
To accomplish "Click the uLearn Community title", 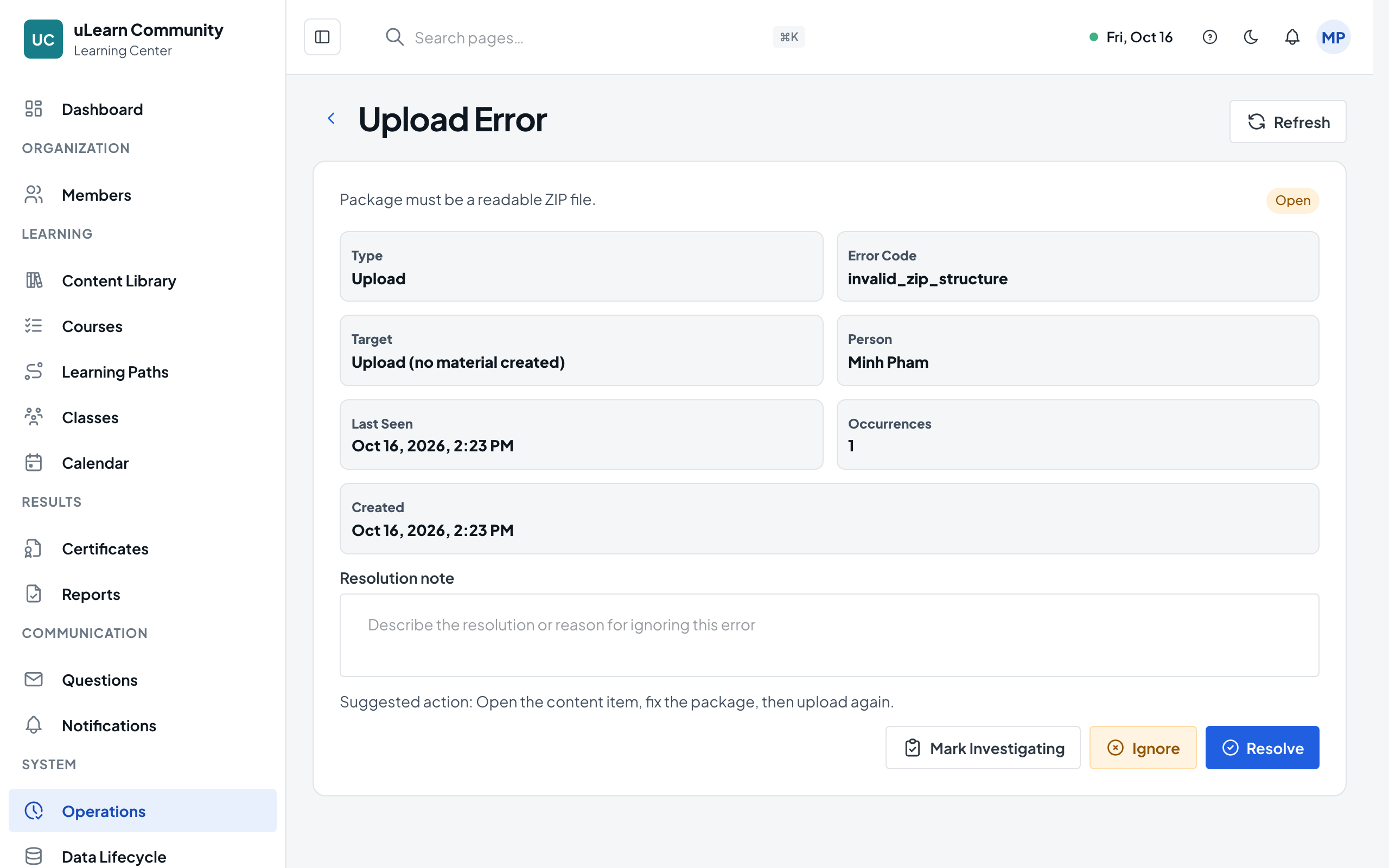I will (x=148, y=30).
